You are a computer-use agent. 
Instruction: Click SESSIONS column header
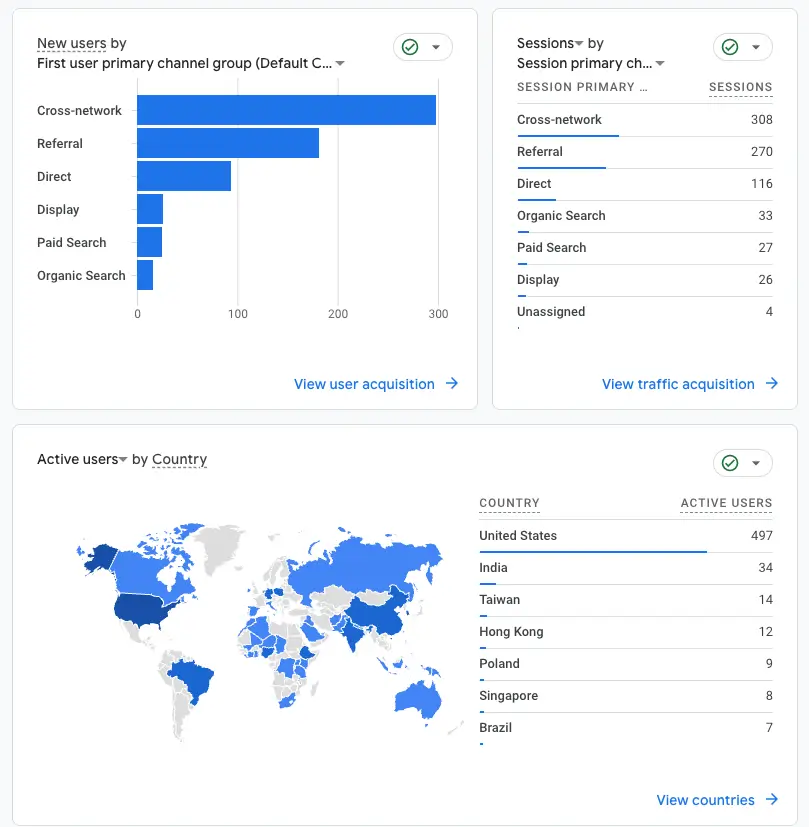pyautogui.click(x=740, y=87)
